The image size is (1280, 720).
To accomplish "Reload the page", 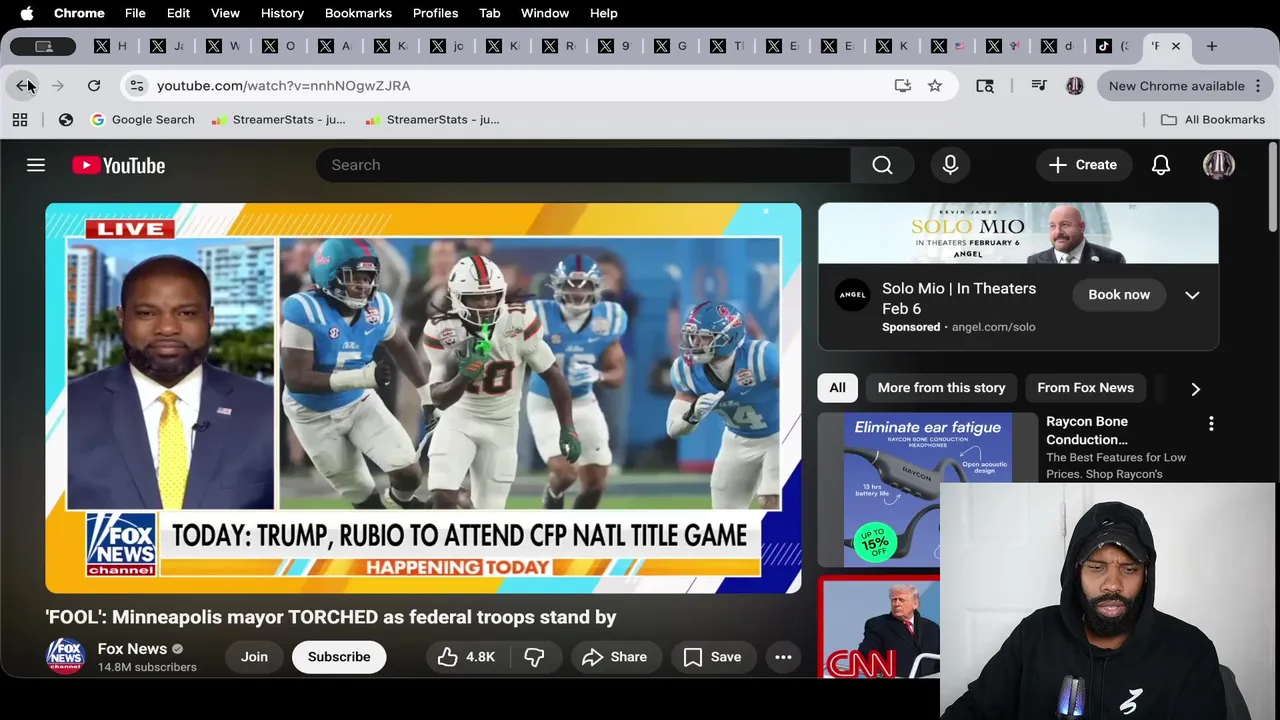I will (94, 86).
